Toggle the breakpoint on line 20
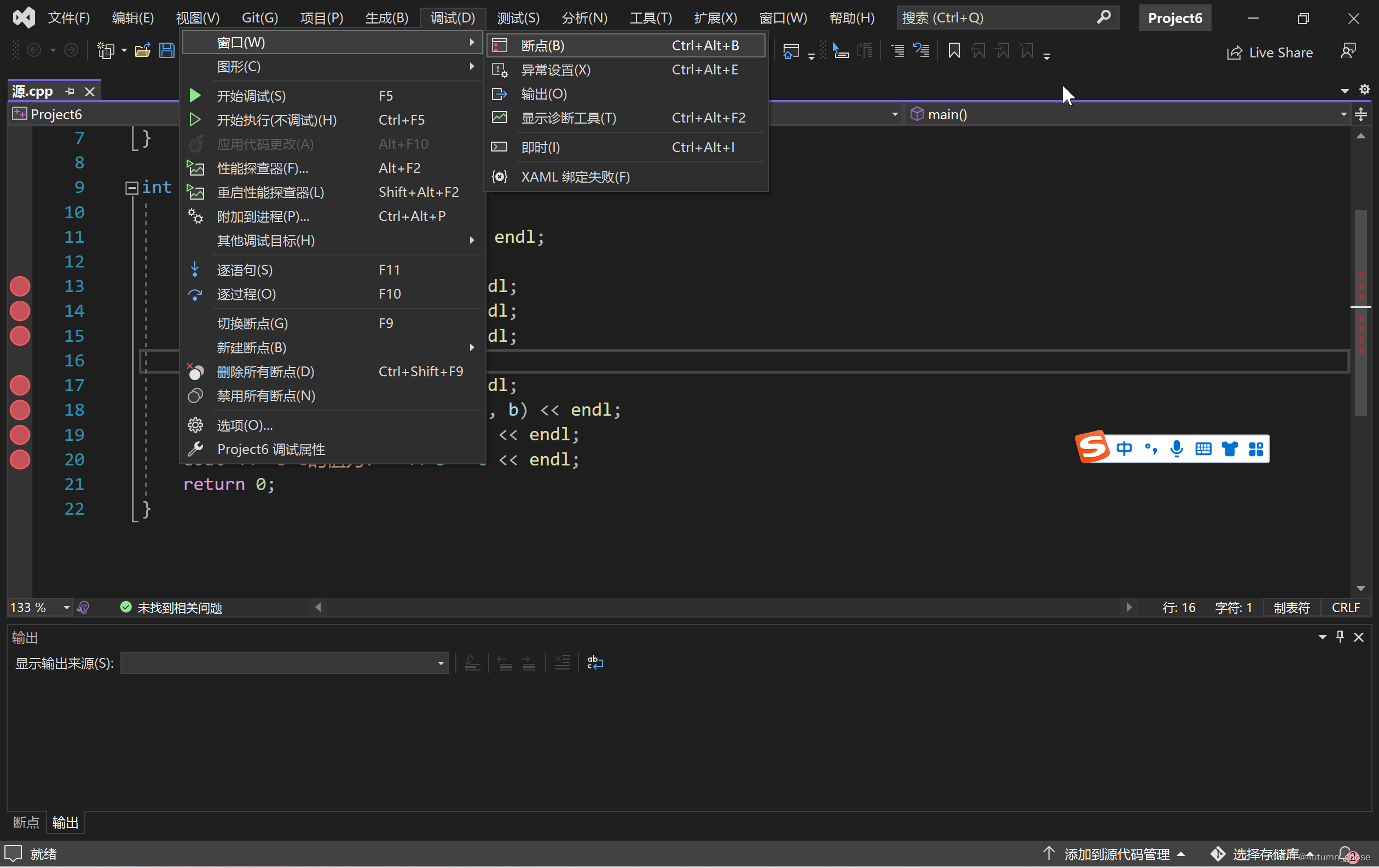This screenshot has width=1379, height=868. (x=20, y=460)
